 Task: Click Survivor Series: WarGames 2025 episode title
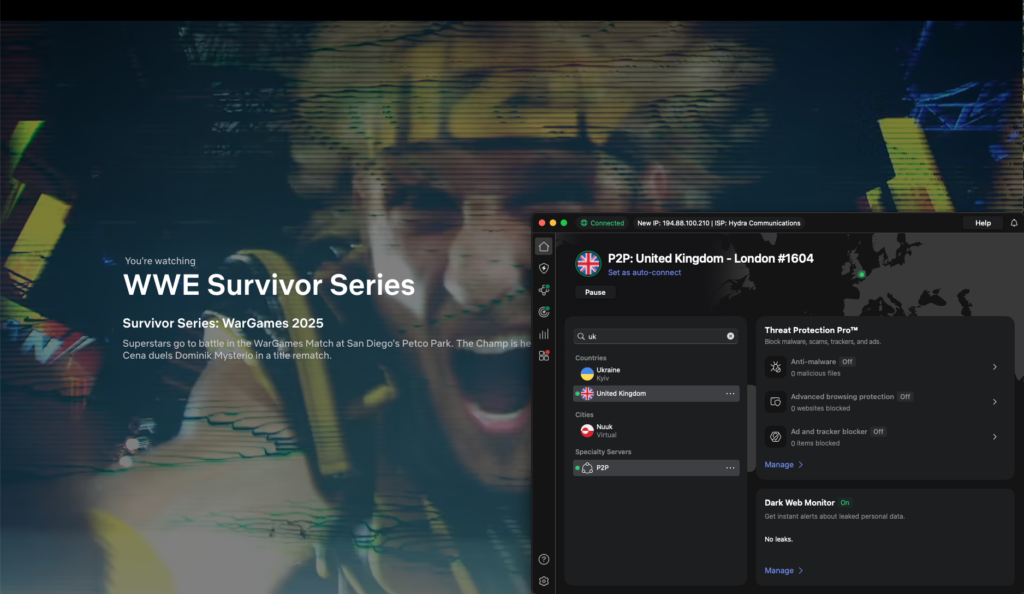coord(223,323)
